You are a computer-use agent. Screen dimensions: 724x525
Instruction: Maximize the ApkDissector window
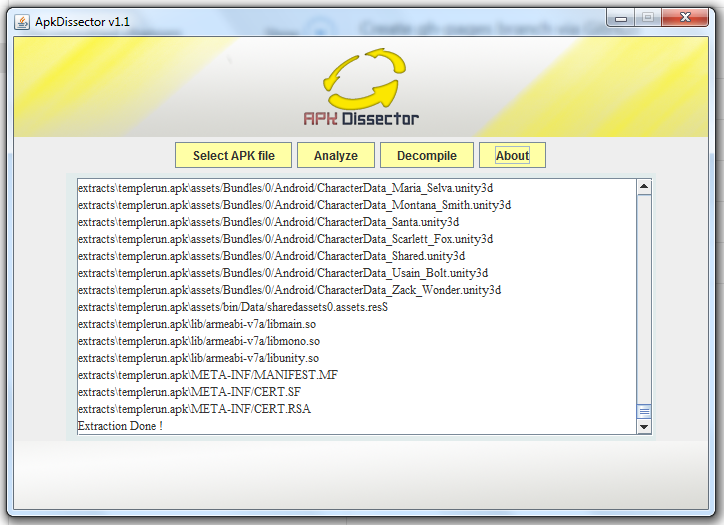(648, 18)
